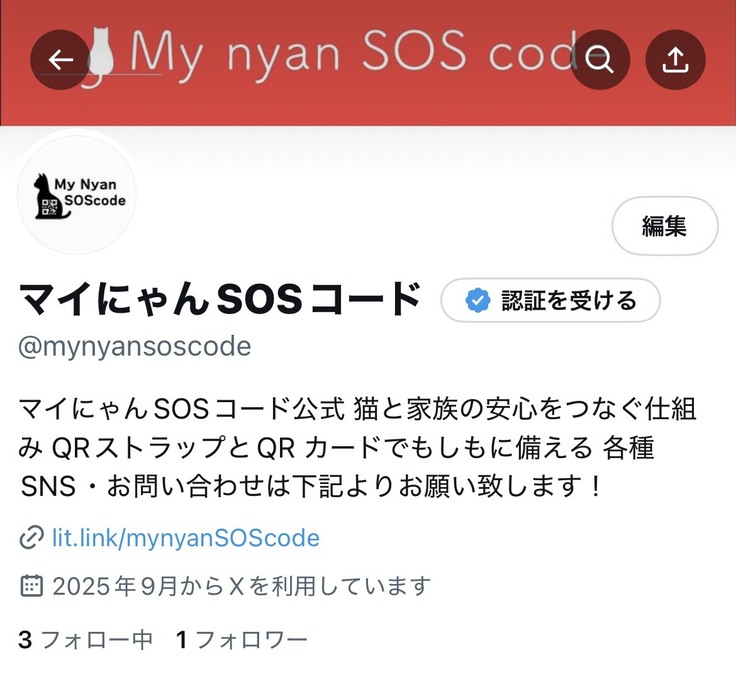Click the profile bio description text

pos(358,447)
